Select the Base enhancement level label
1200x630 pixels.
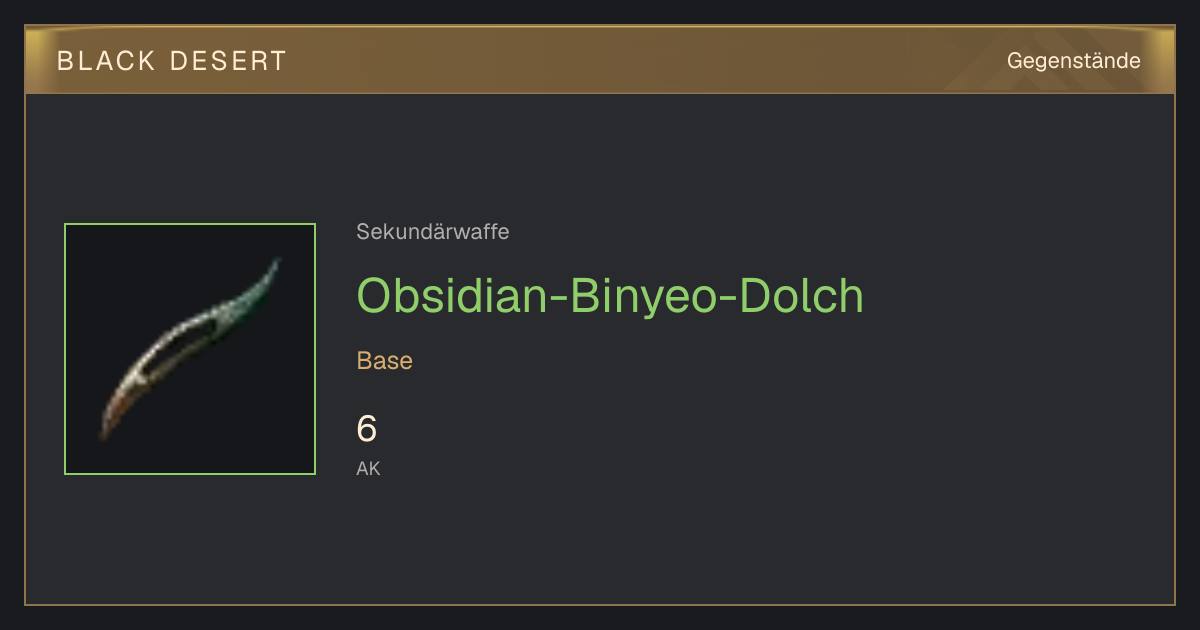coord(385,361)
